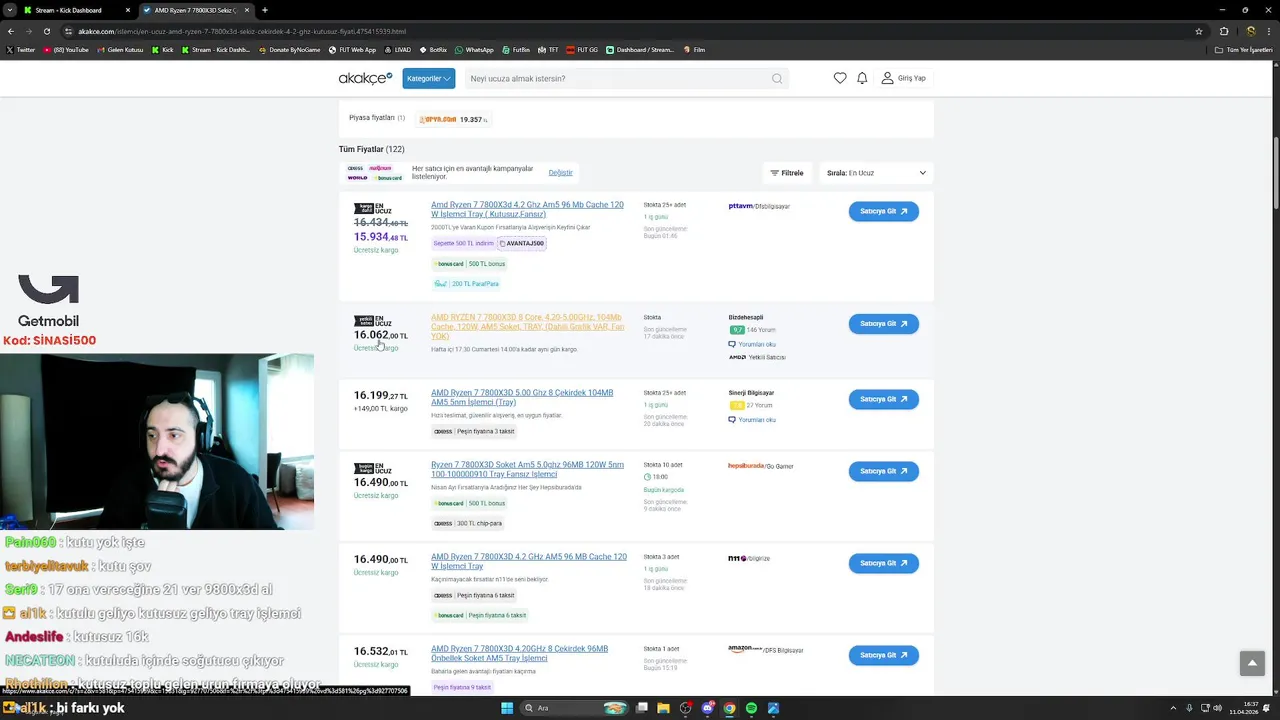Open the Chrome profile avatar

coord(1250,31)
